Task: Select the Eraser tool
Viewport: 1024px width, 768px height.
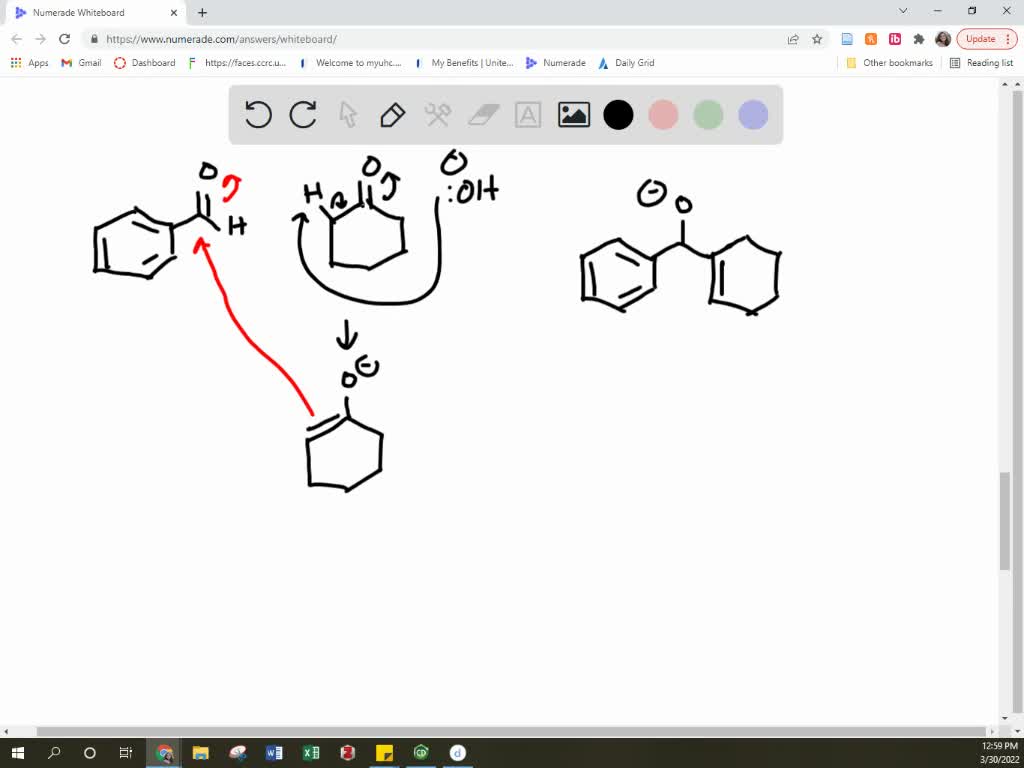Action: pos(481,115)
